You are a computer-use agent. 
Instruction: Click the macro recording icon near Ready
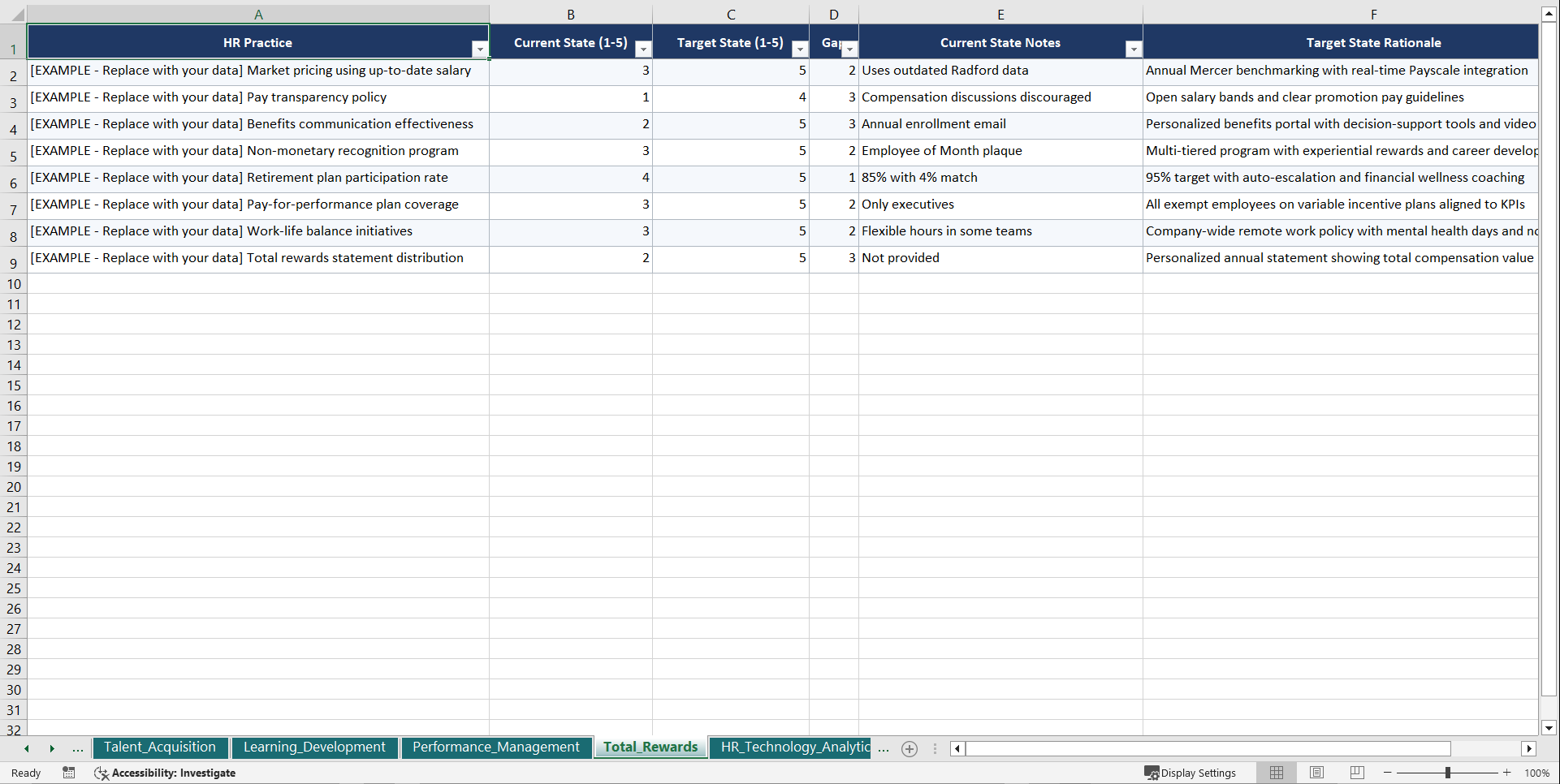point(69,773)
